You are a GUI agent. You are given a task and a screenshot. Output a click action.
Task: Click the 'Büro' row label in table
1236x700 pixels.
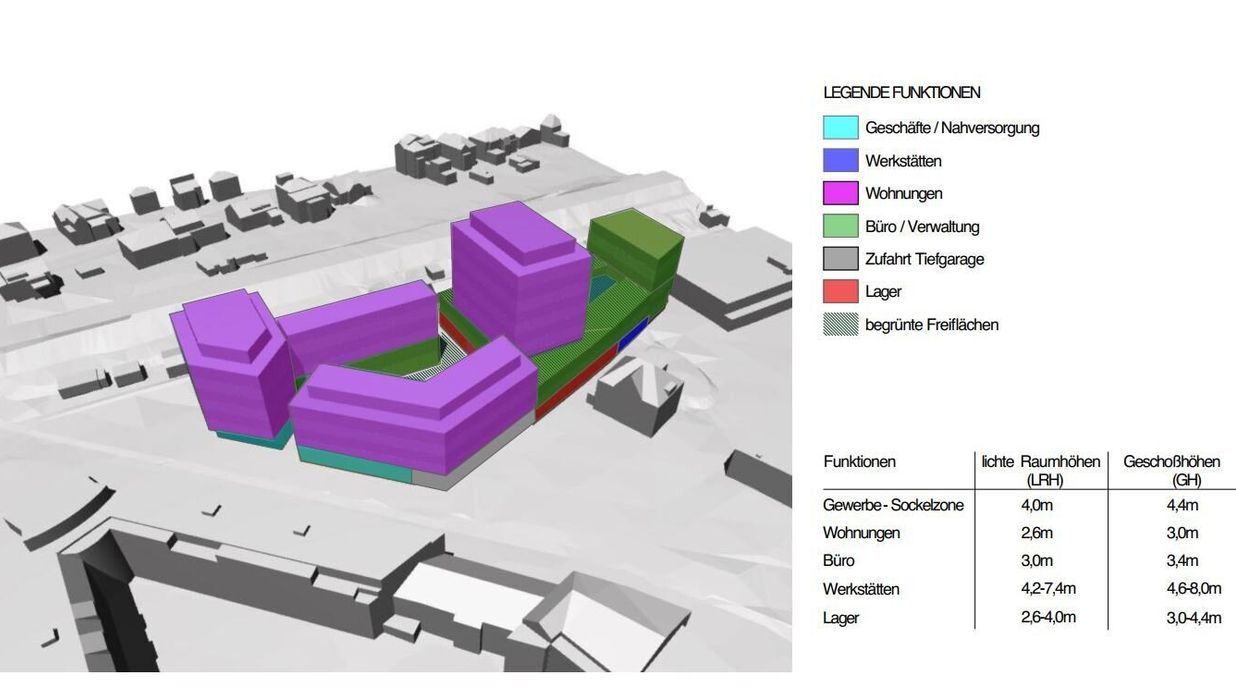(x=840, y=561)
